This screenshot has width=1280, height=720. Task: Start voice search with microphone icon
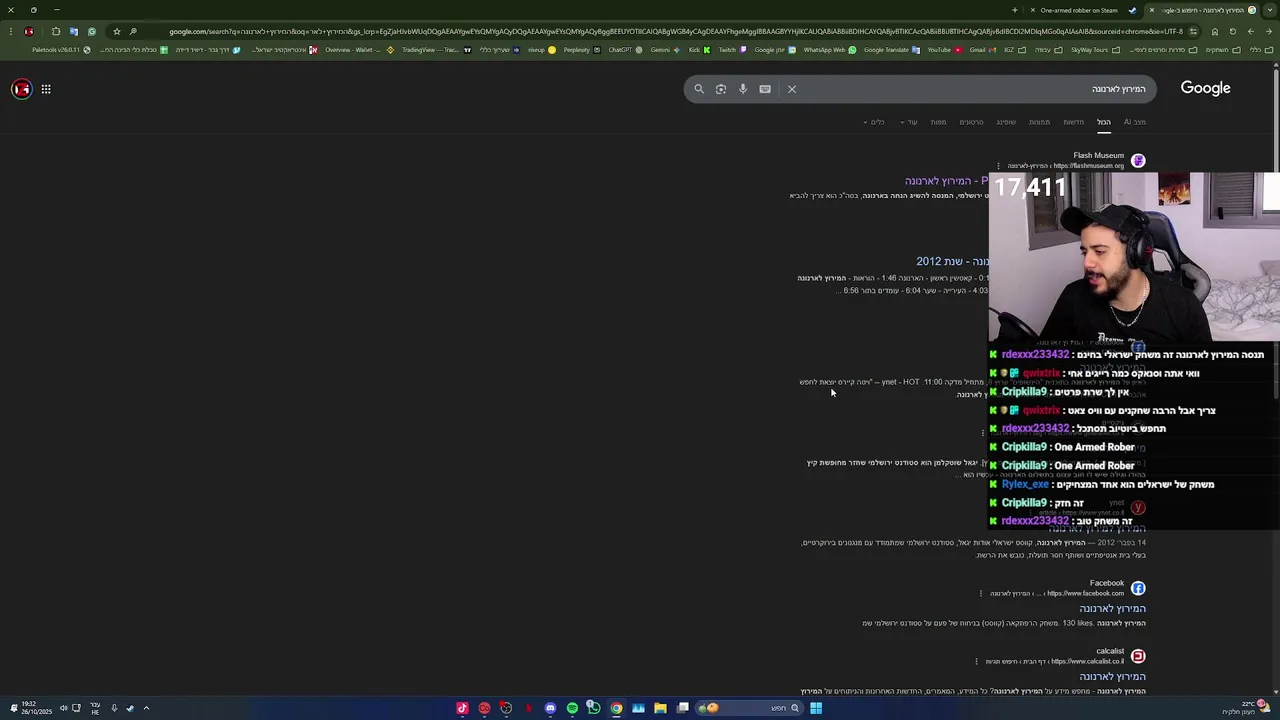(x=743, y=89)
